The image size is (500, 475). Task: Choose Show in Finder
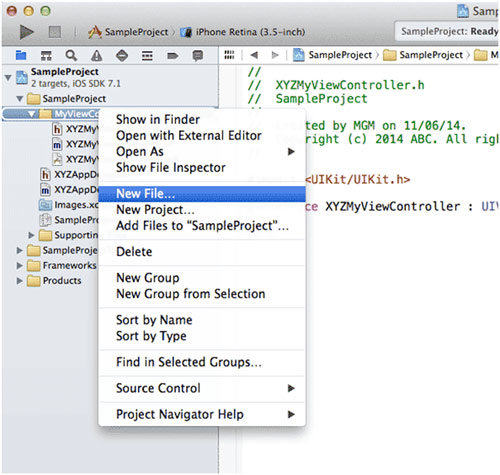[x=202, y=120]
